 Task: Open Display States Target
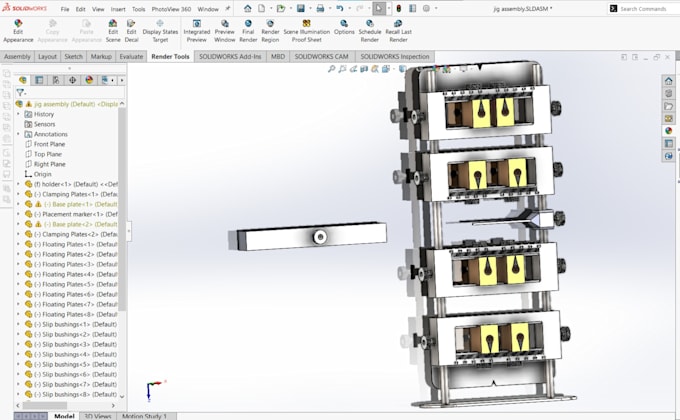click(160, 31)
